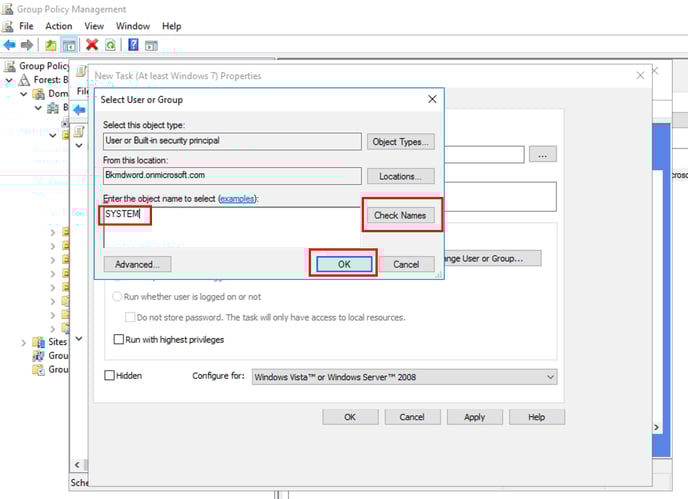
Task: Open the View menu
Action: pos(94,26)
